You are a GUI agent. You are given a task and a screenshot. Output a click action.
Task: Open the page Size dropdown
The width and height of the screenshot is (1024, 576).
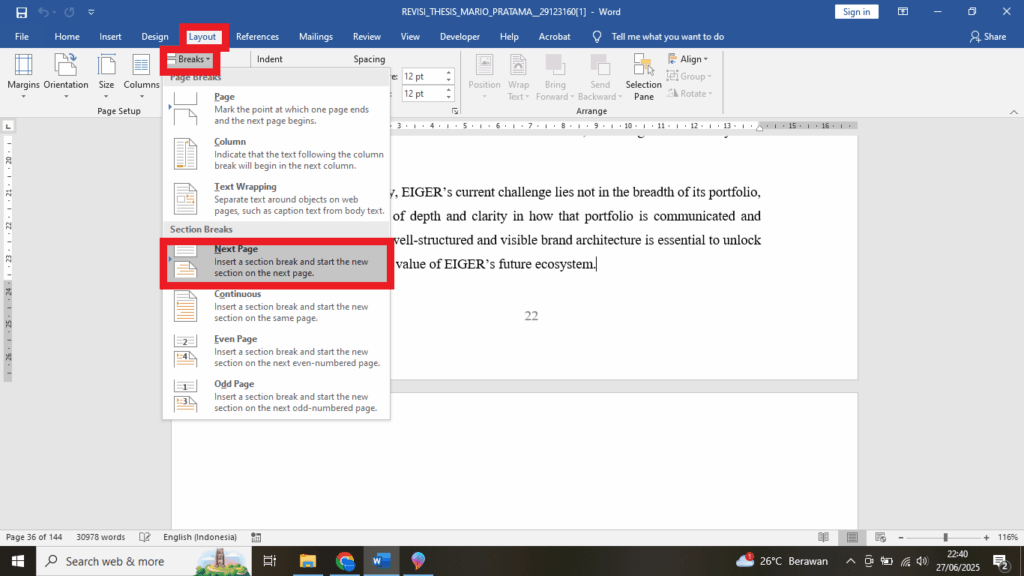click(x=106, y=76)
